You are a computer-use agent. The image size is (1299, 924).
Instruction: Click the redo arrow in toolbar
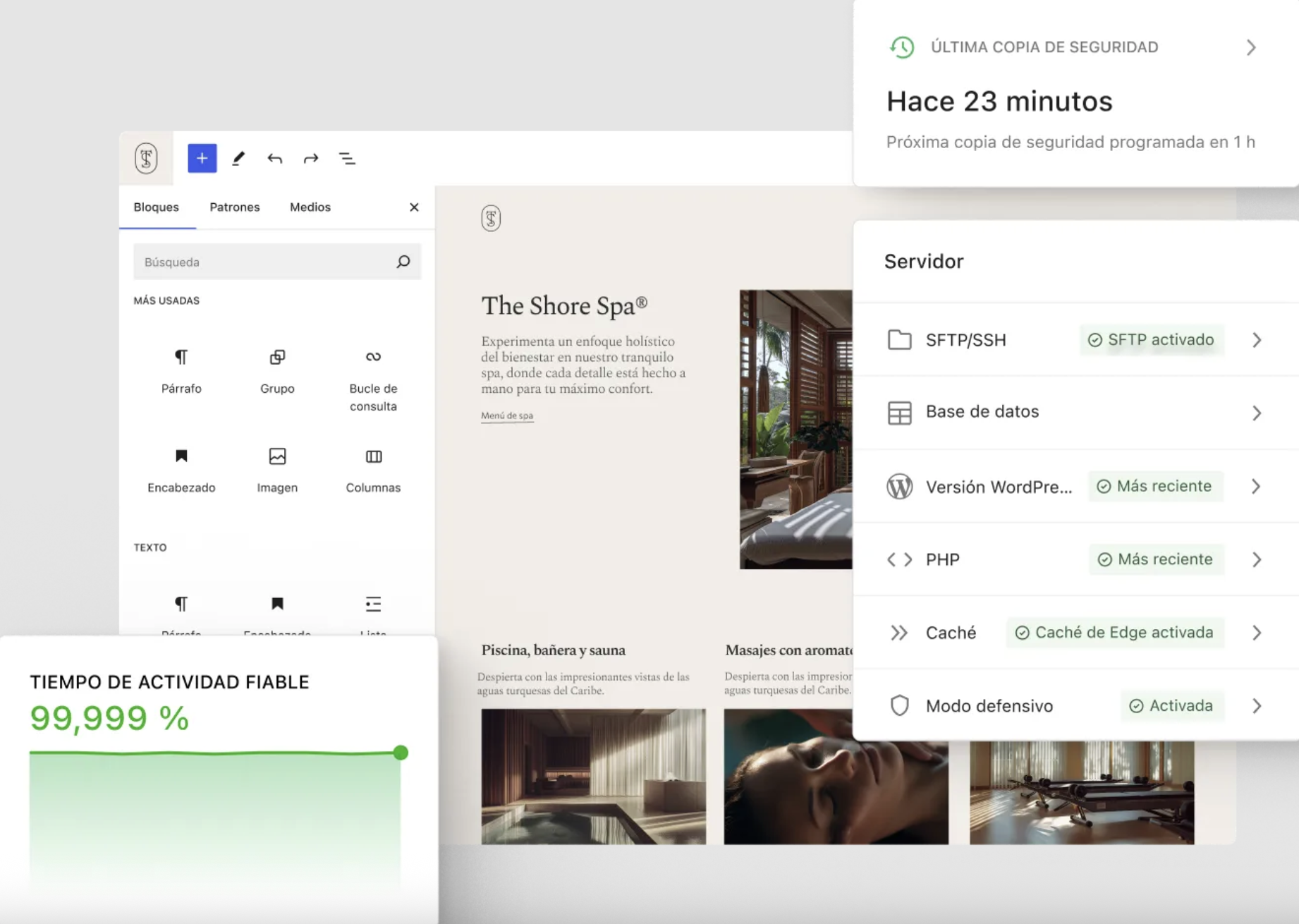coord(311,158)
